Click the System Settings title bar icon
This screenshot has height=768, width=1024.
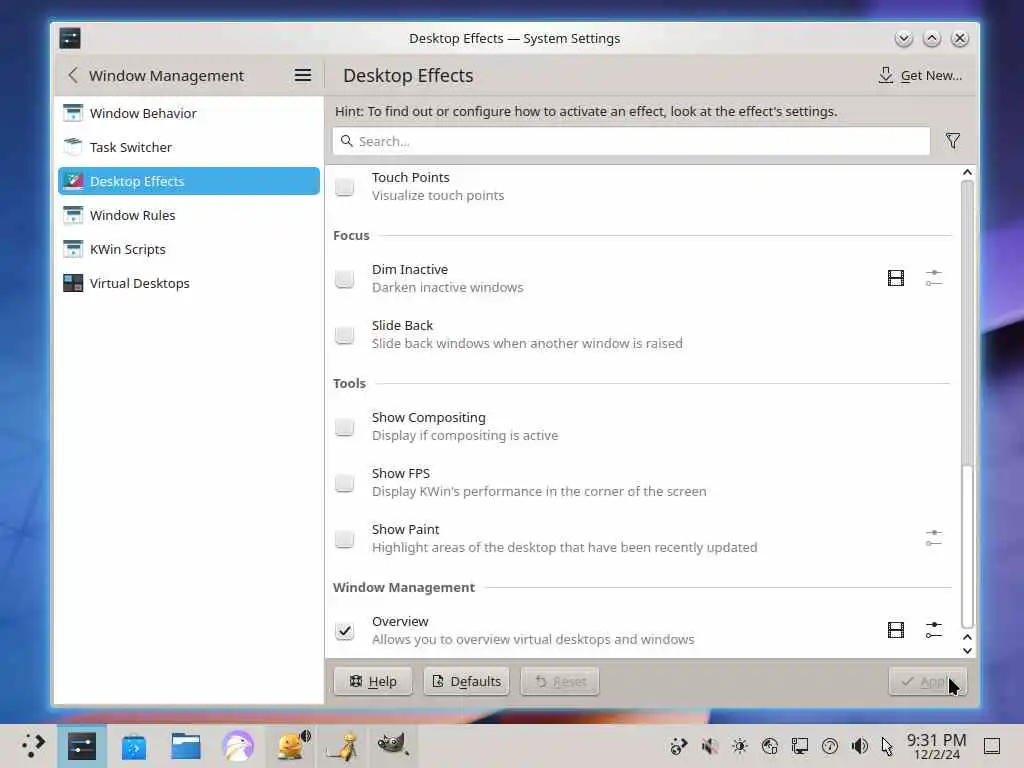pos(70,38)
